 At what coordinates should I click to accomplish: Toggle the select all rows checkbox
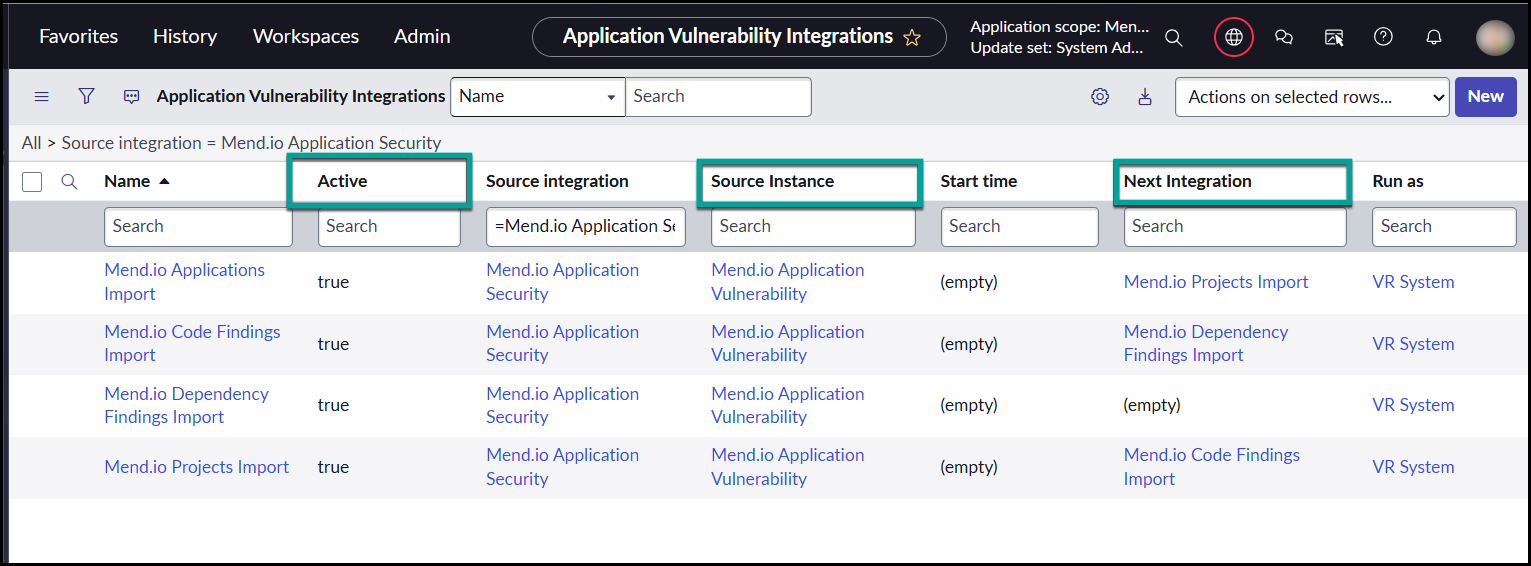point(32,182)
